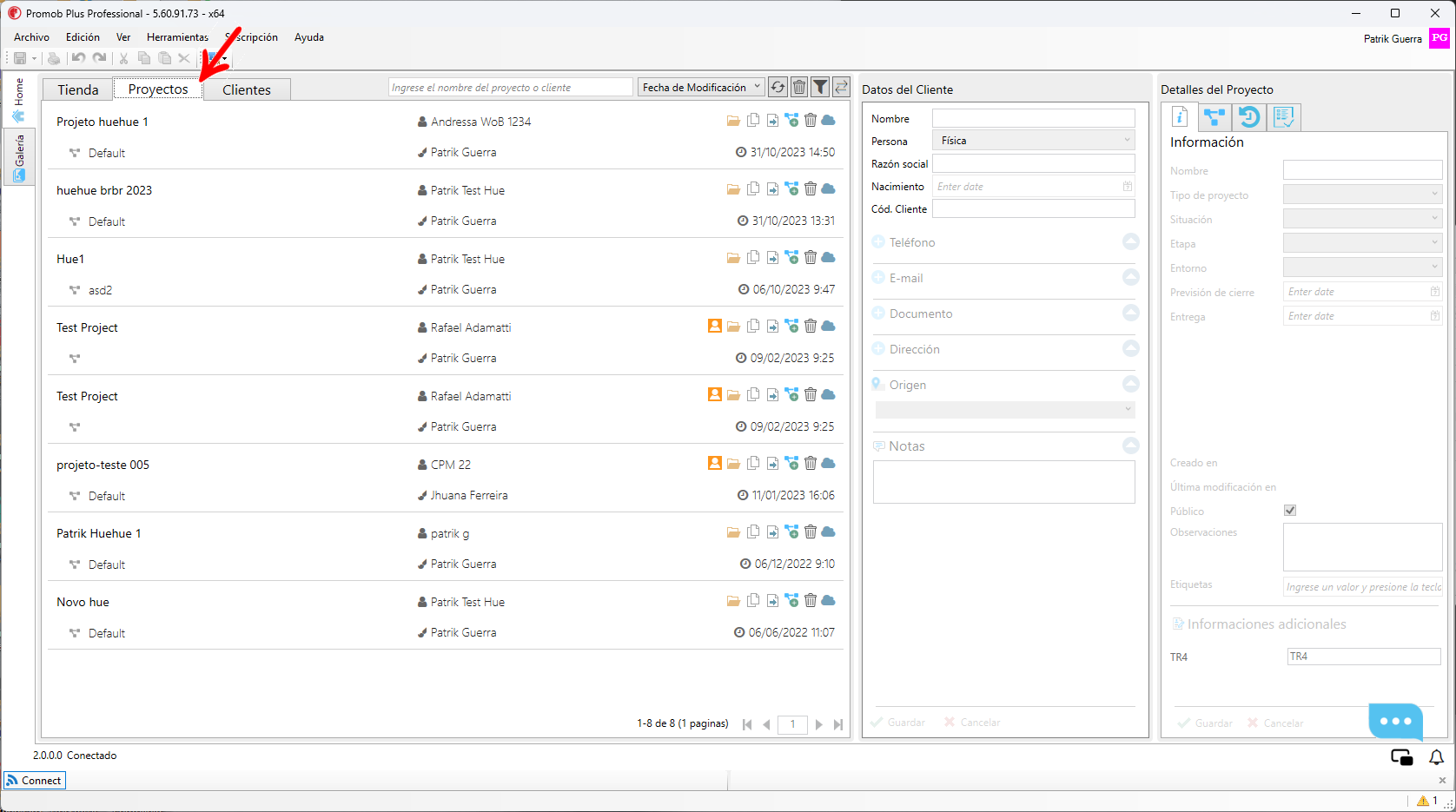Open Entorno dropdown
The height and width of the screenshot is (812, 1456).
1362,267
